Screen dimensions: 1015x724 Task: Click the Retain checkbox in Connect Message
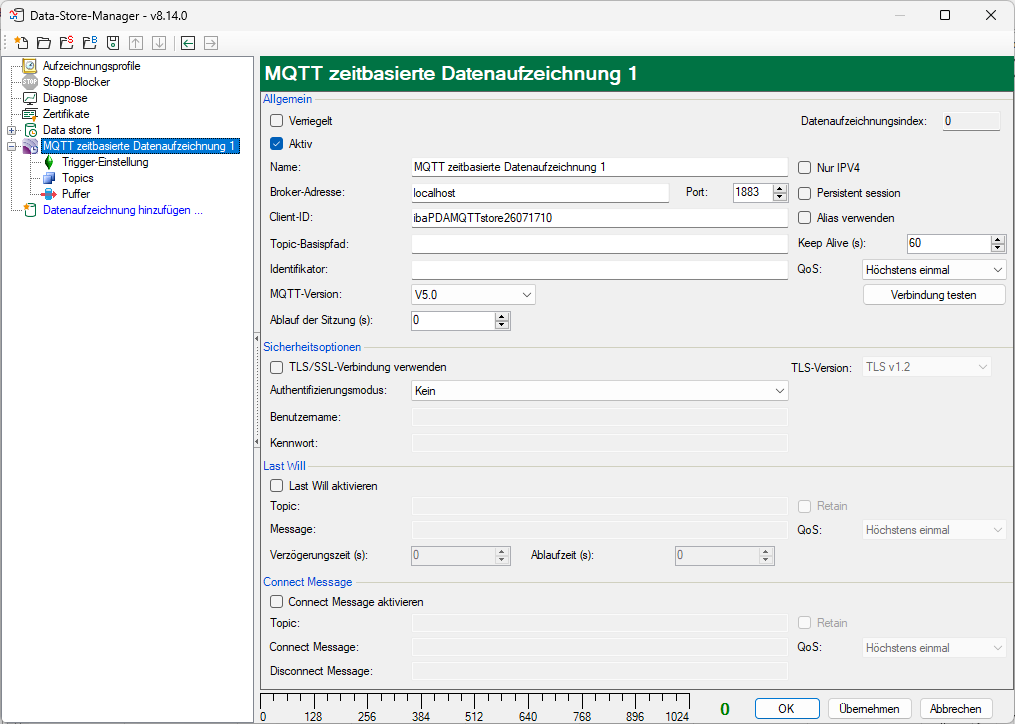[805, 622]
